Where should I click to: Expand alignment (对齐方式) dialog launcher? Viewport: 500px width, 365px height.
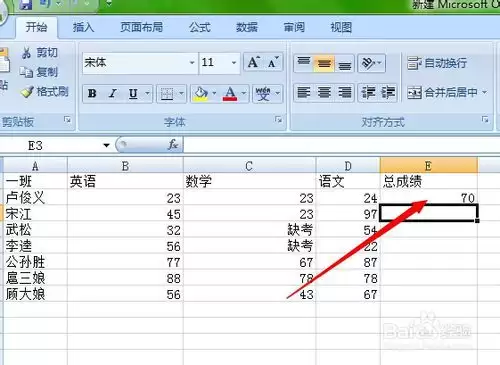485,119
